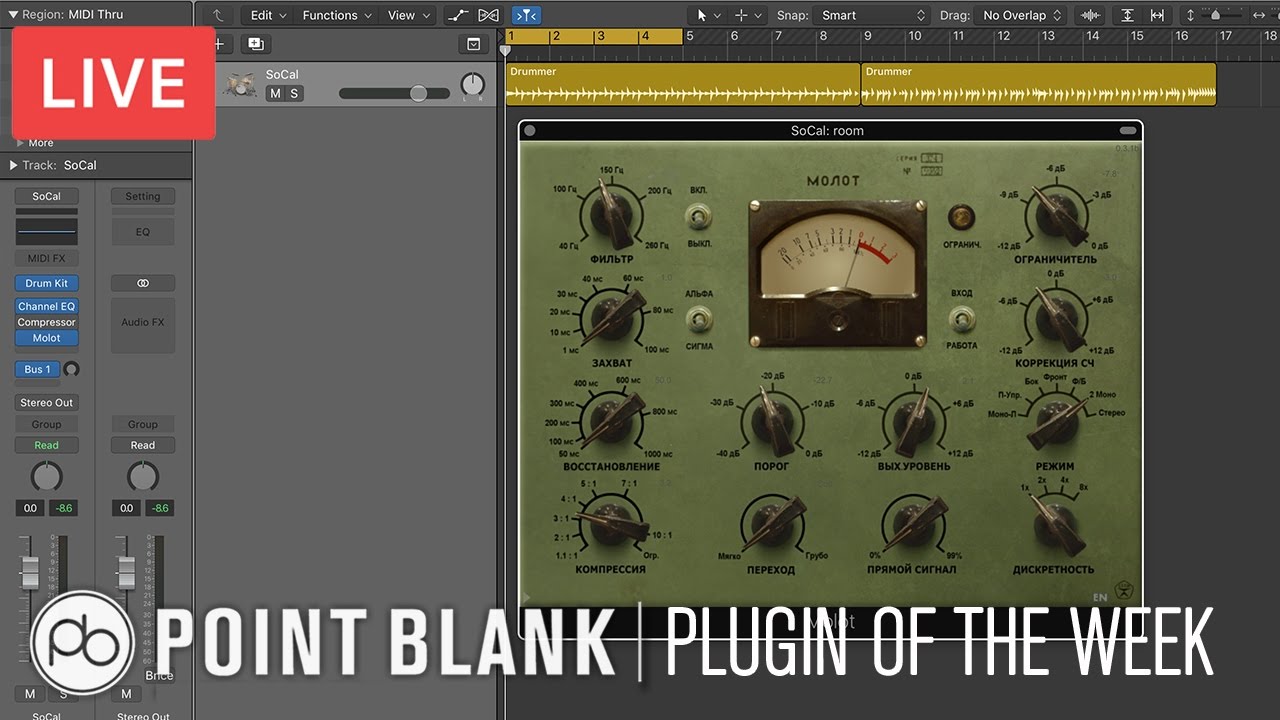Open the Drag No Overlap dropdown
Image resolution: width=1280 pixels, height=720 pixels.
(1022, 15)
